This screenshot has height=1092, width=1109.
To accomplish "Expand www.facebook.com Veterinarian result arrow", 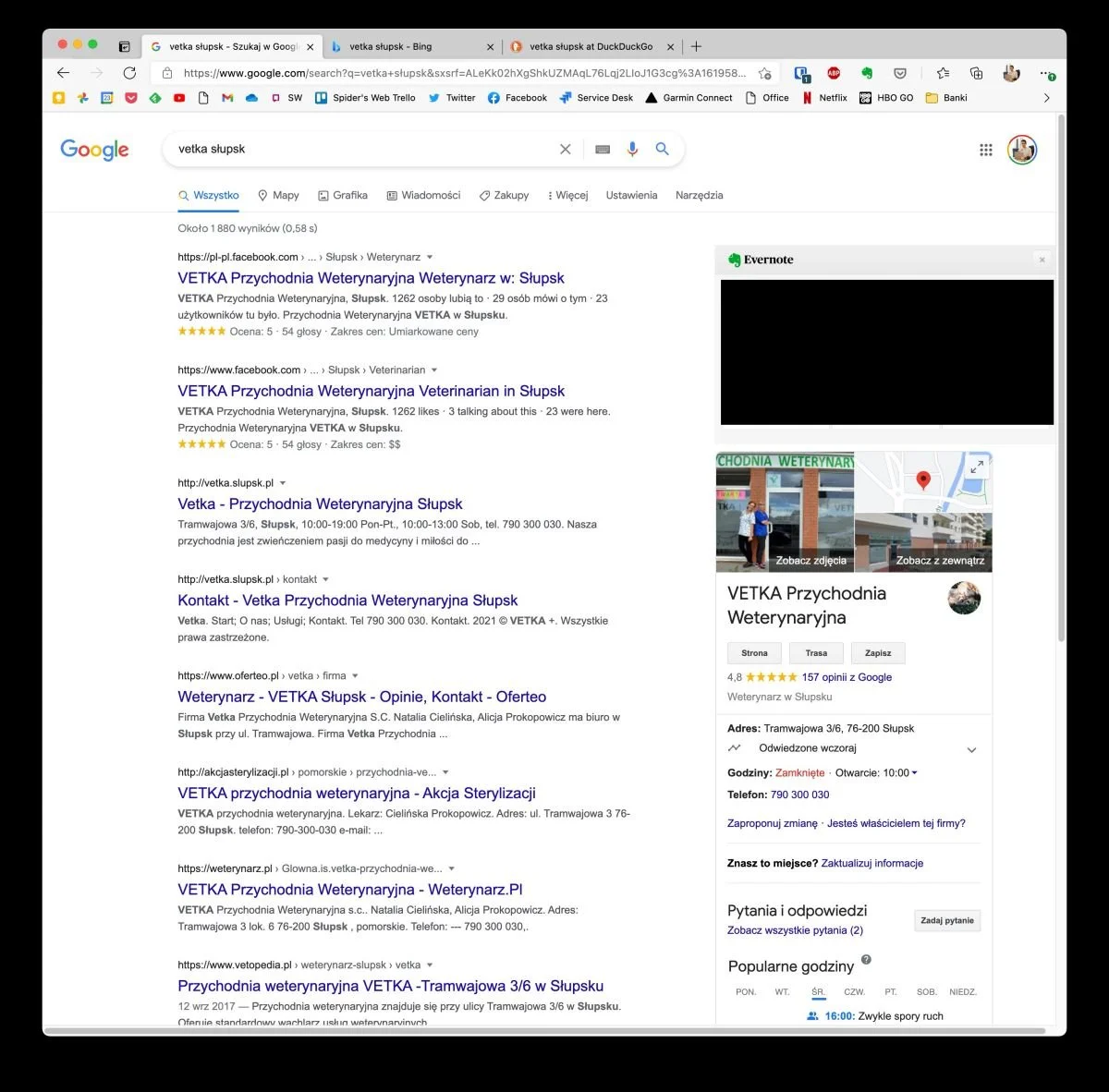I will pos(434,370).
